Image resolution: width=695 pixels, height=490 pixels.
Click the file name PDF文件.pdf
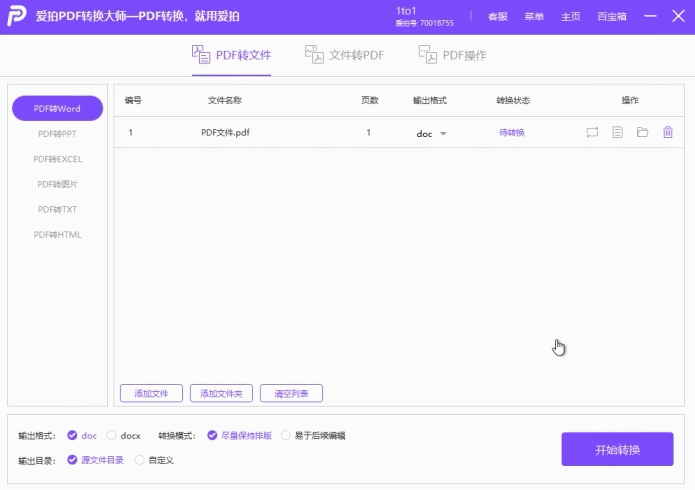pyautogui.click(x=225, y=133)
